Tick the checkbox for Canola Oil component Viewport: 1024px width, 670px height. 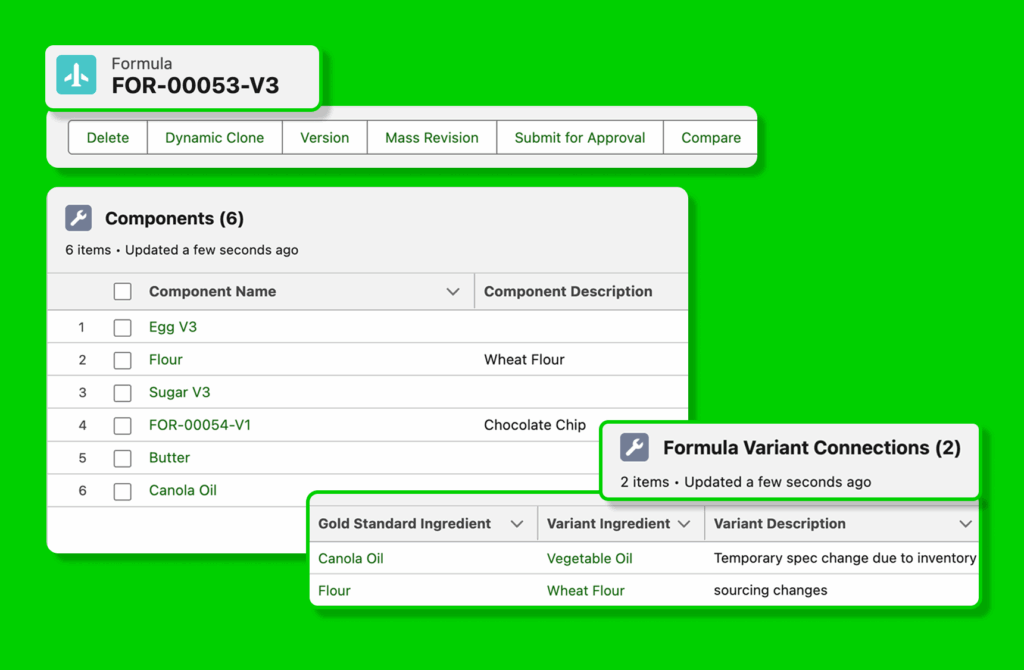coord(122,491)
